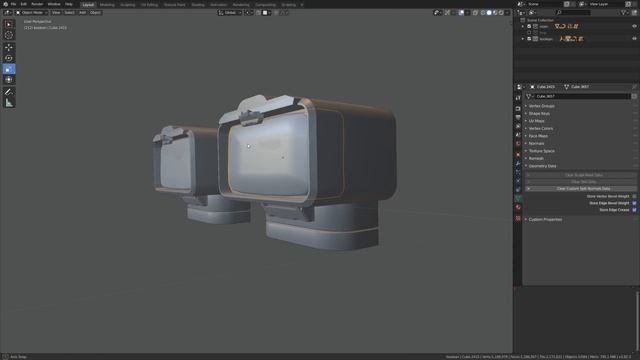The image size is (640, 360).
Task: Open the Global transform orientation dropdown
Action: 230,13
